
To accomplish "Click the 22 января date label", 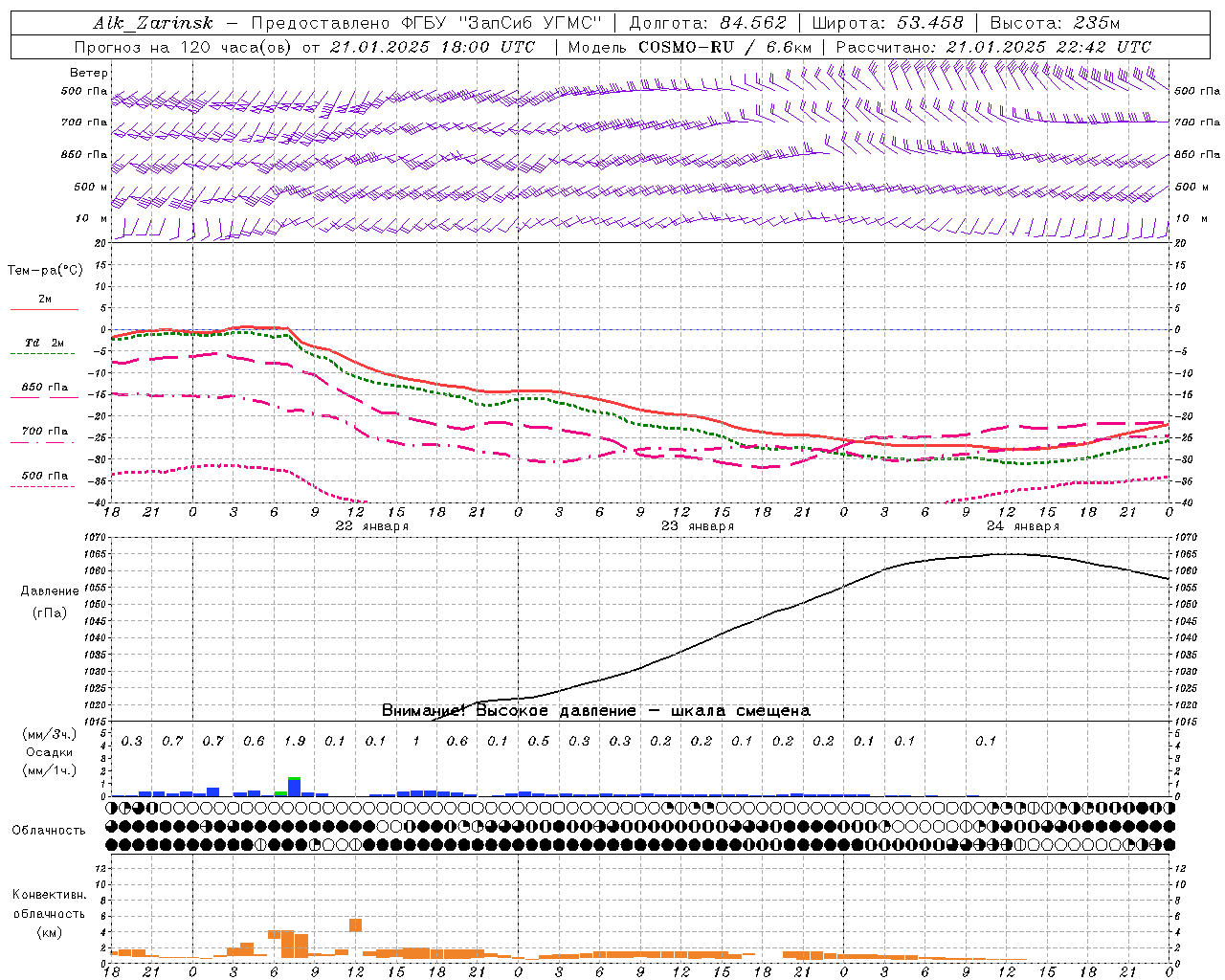I will 371,526.
